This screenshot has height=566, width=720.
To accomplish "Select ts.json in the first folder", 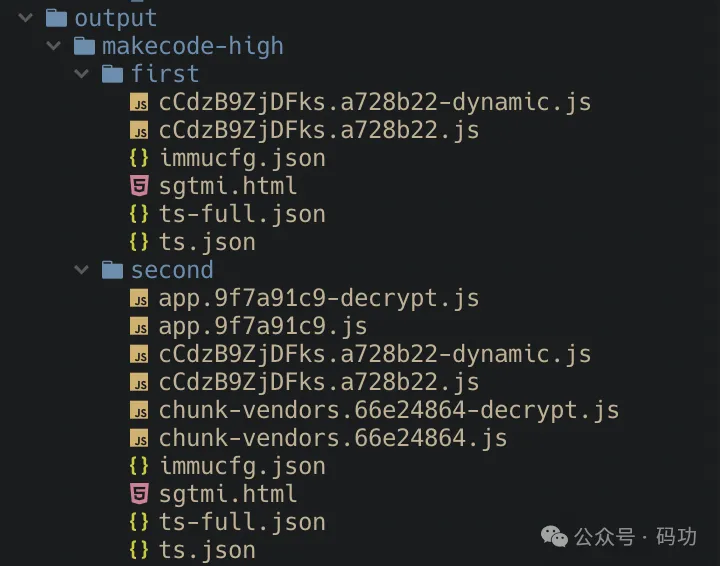I will pyautogui.click(x=207, y=242).
